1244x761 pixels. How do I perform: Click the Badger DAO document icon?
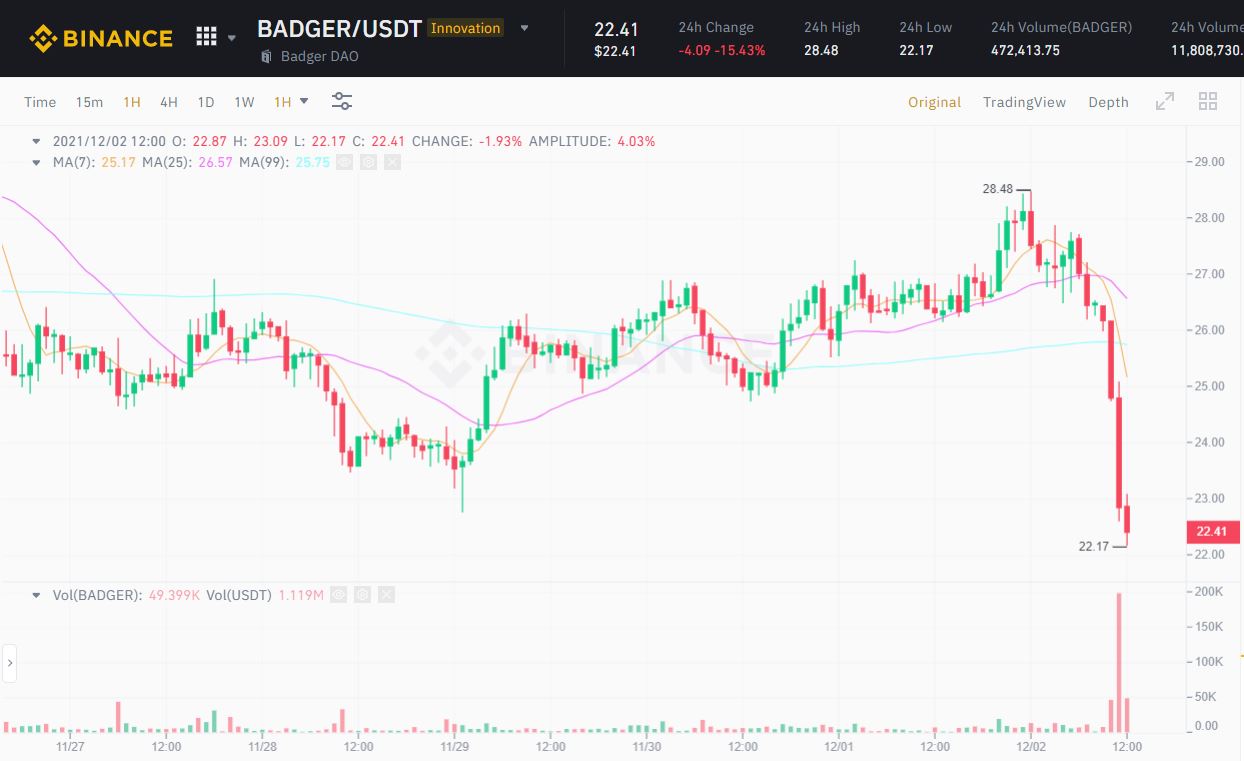(266, 56)
